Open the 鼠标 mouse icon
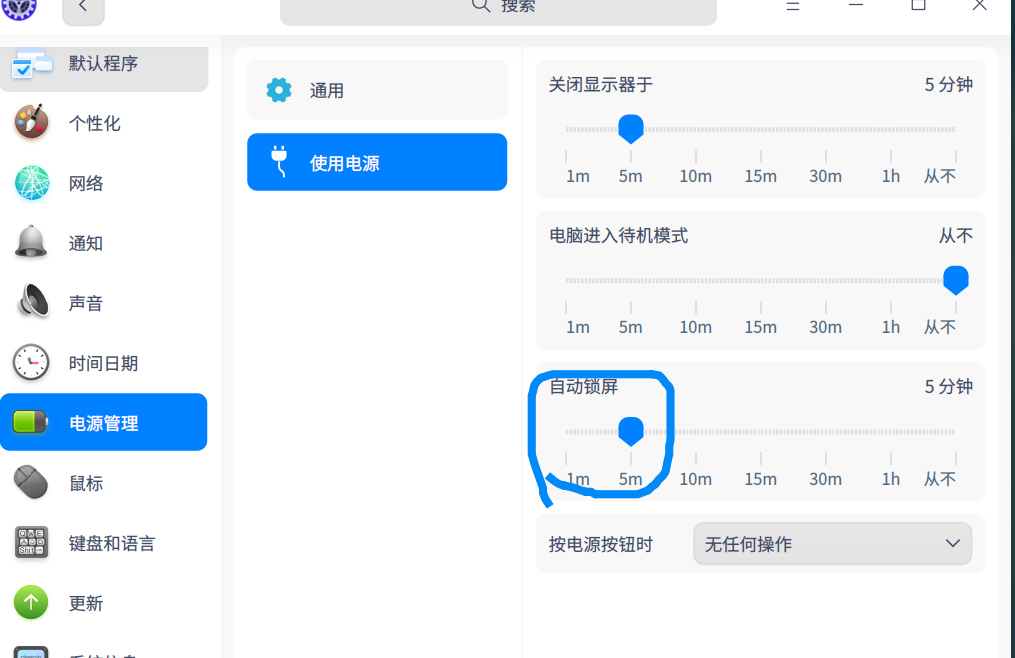The width and height of the screenshot is (1015, 658). click(x=30, y=482)
